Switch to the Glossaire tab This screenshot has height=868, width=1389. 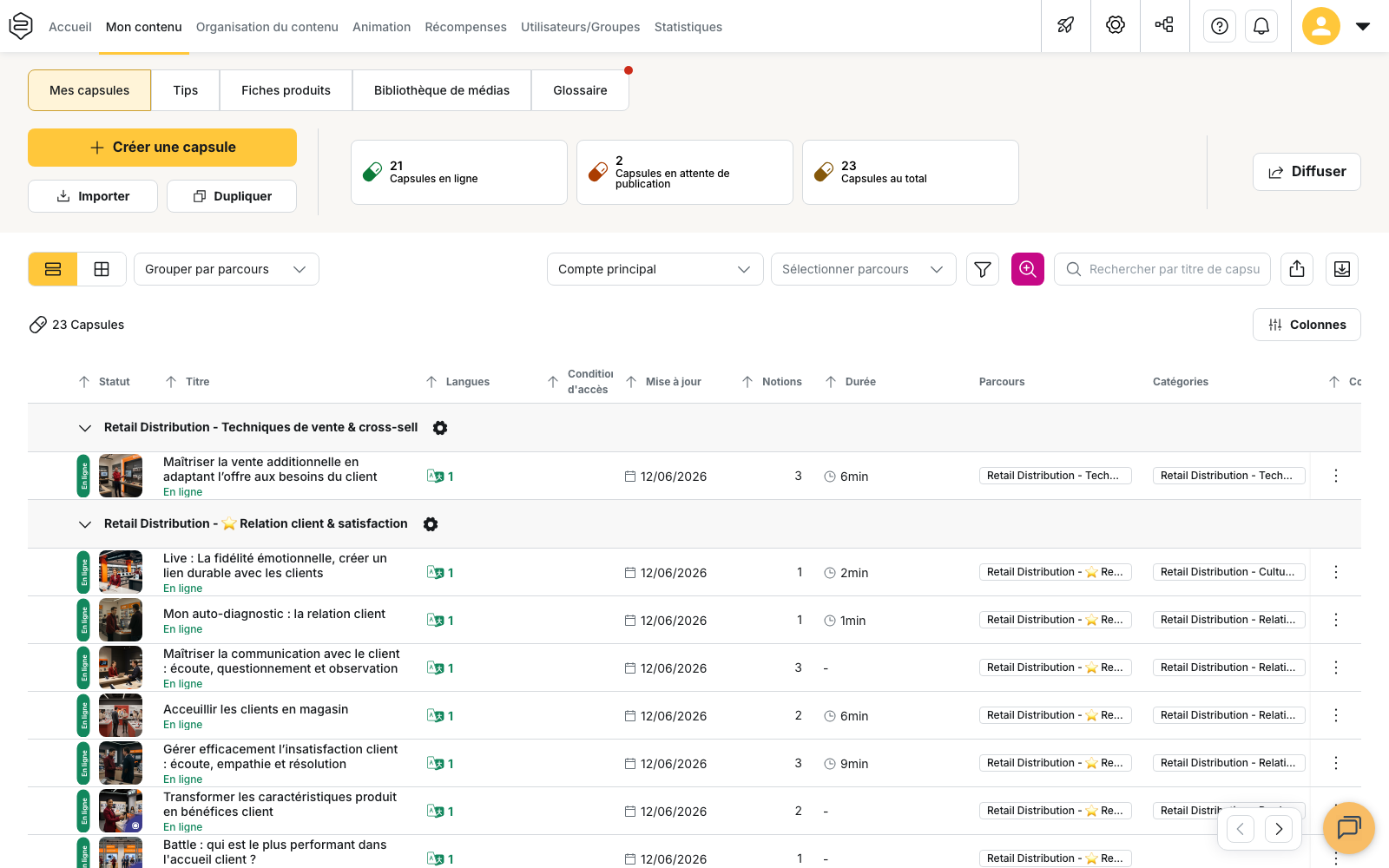(x=580, y=90)
